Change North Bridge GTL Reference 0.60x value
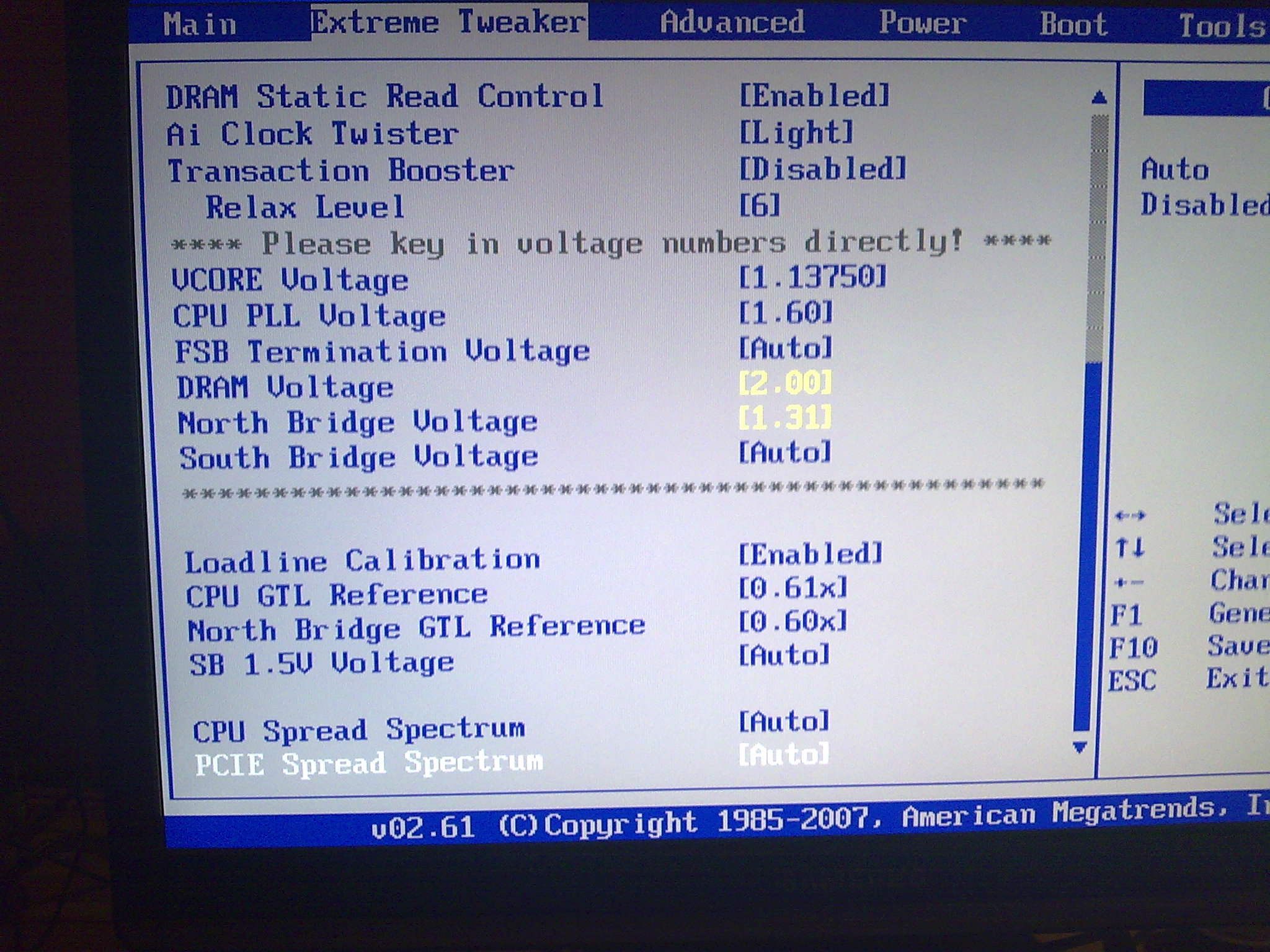1270x952 pixels. pyautogui.click(x=793, y=621)
